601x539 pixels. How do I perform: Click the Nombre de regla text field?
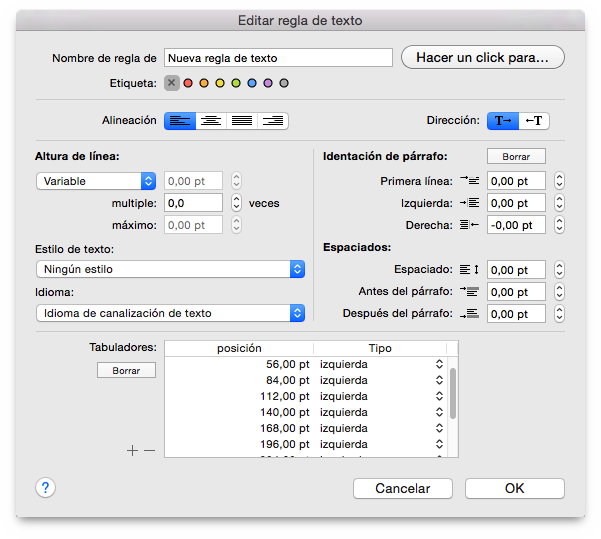pos(278,58)
